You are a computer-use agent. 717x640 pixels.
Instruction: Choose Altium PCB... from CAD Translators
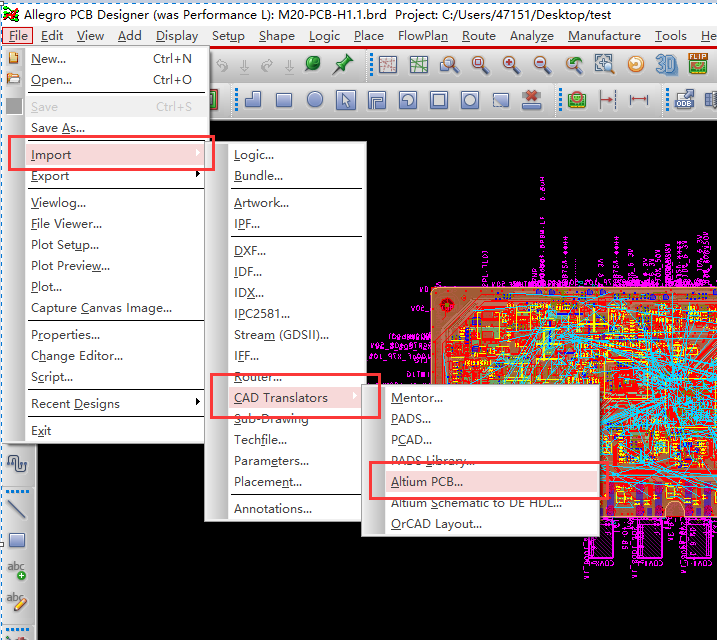point(492,482)
